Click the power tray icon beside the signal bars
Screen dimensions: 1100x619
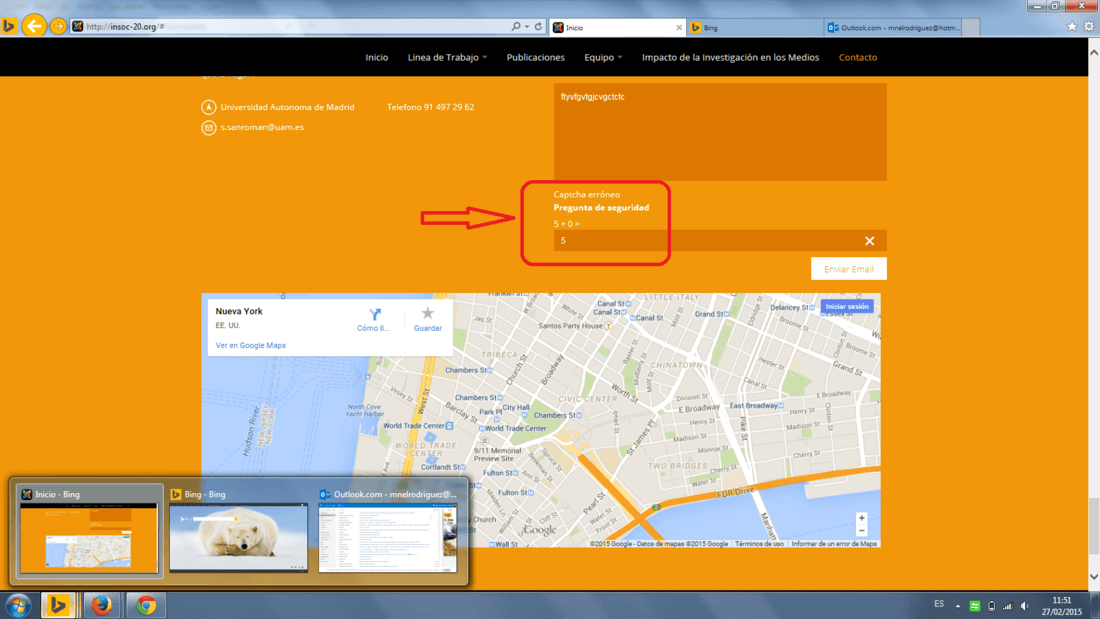[x=991, y=606]
